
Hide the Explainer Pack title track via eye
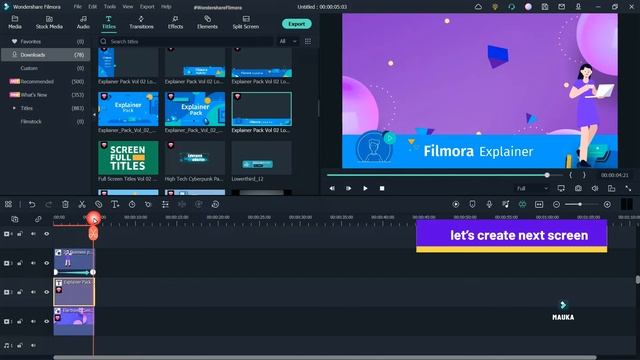47,292
